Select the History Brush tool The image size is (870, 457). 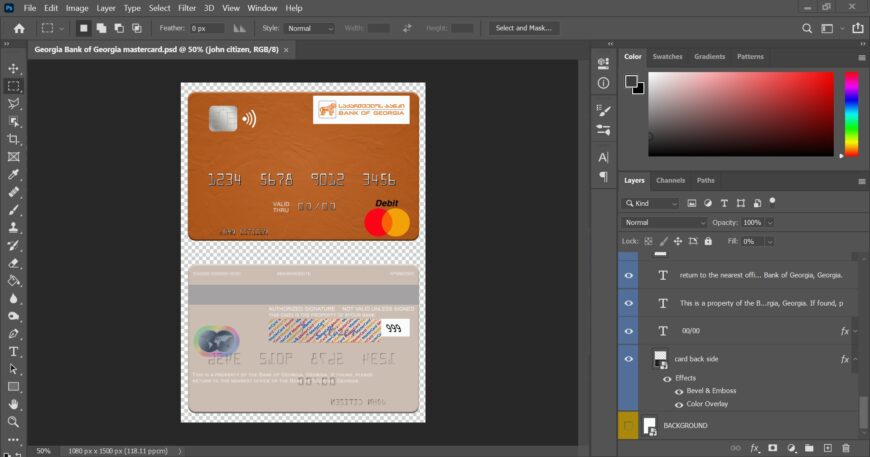pyautogui.click(x=13, y=245)
